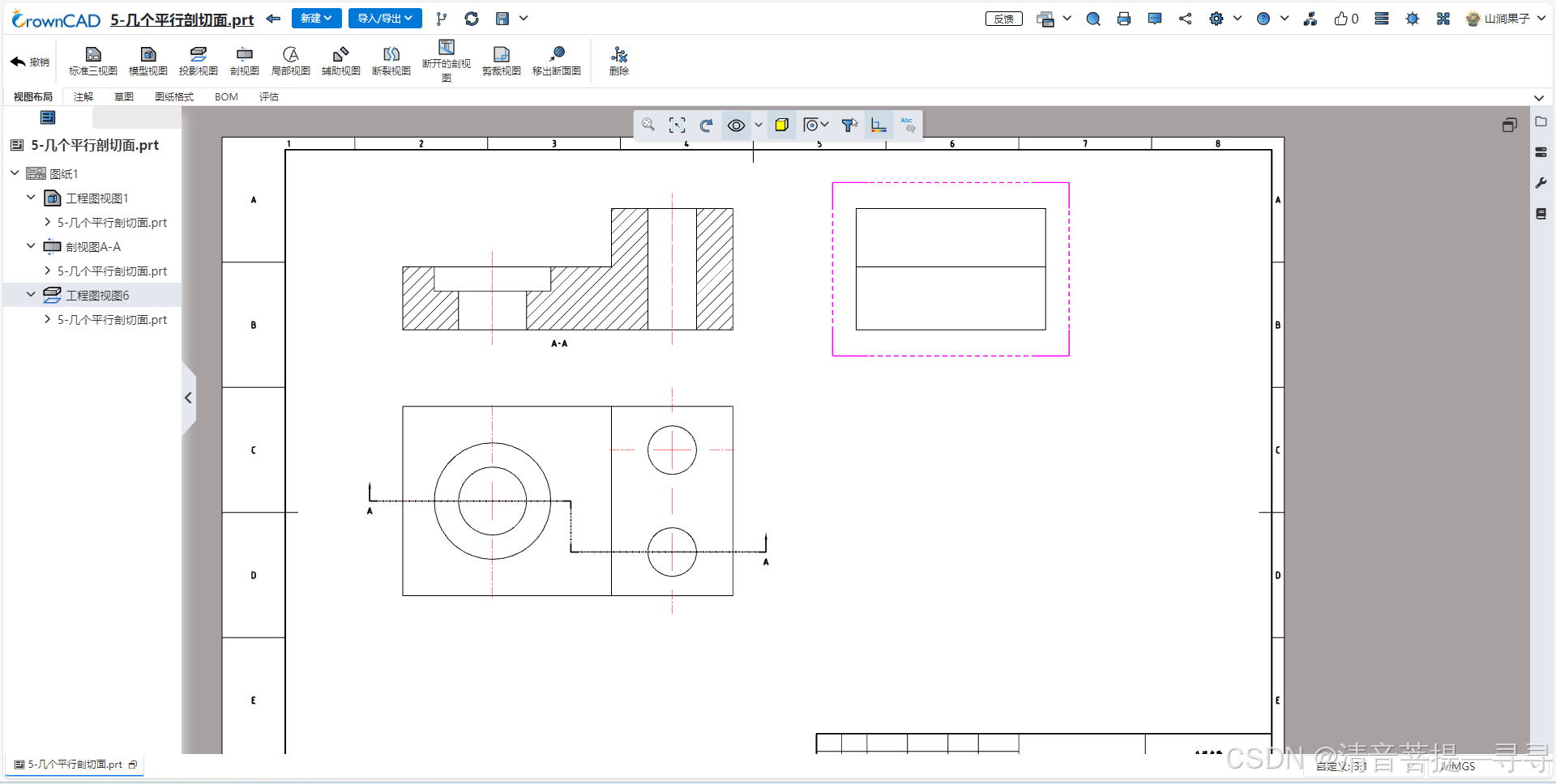1556x784 pixels.
Task: Select the 断开的剖视图 tool
Action: 447,61
